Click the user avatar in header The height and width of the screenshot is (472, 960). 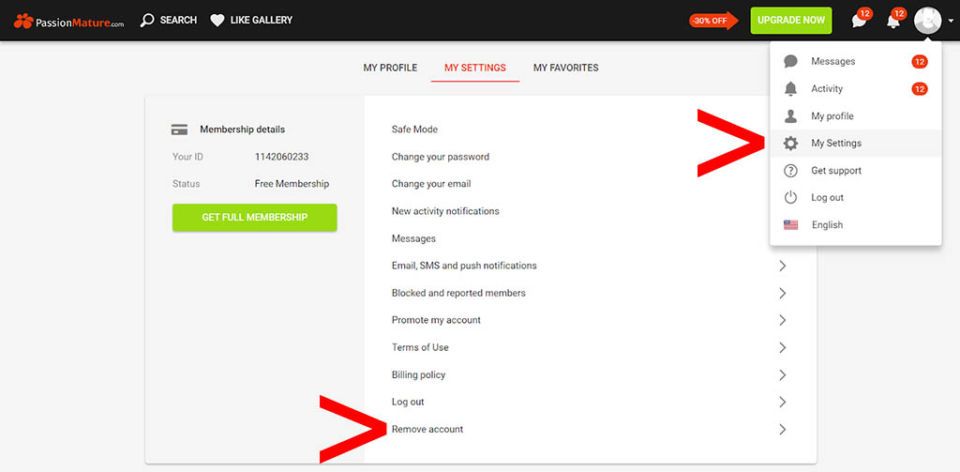point(928,21)
